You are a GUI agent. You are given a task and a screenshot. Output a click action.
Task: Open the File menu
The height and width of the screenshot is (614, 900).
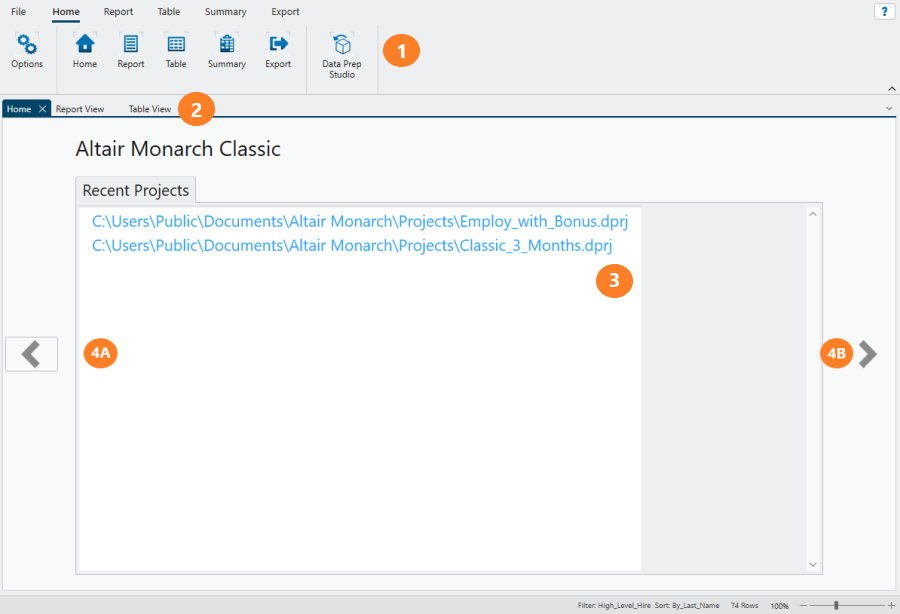pos(18,11)
